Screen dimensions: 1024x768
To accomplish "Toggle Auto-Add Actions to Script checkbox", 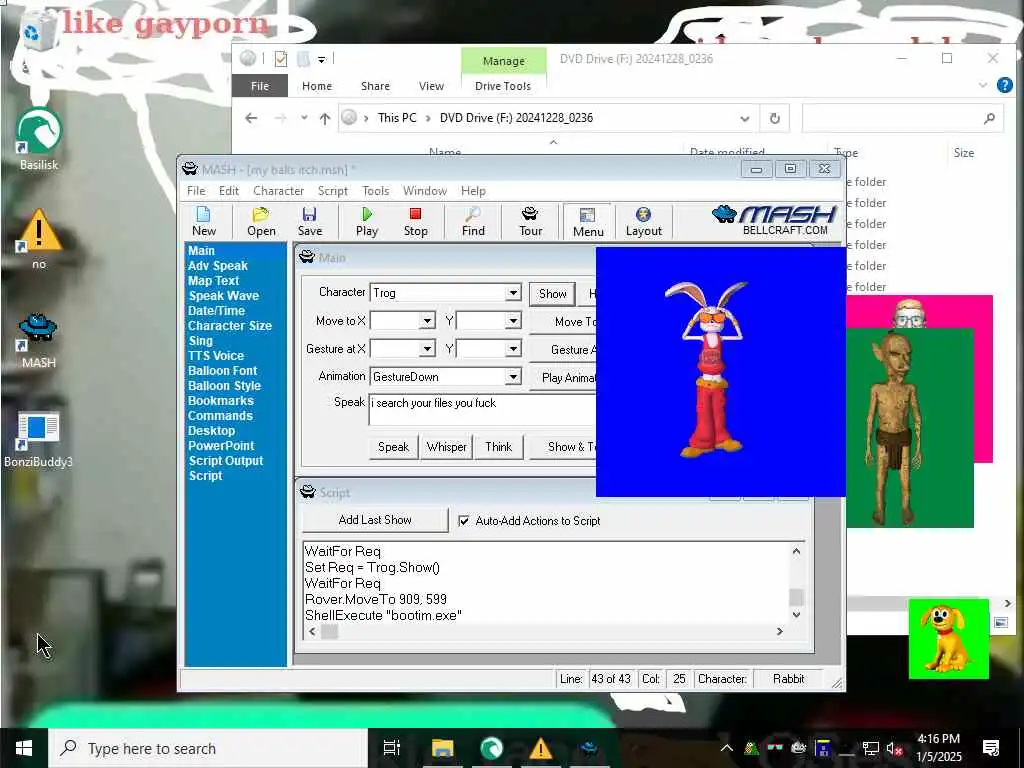I will 464,520.
